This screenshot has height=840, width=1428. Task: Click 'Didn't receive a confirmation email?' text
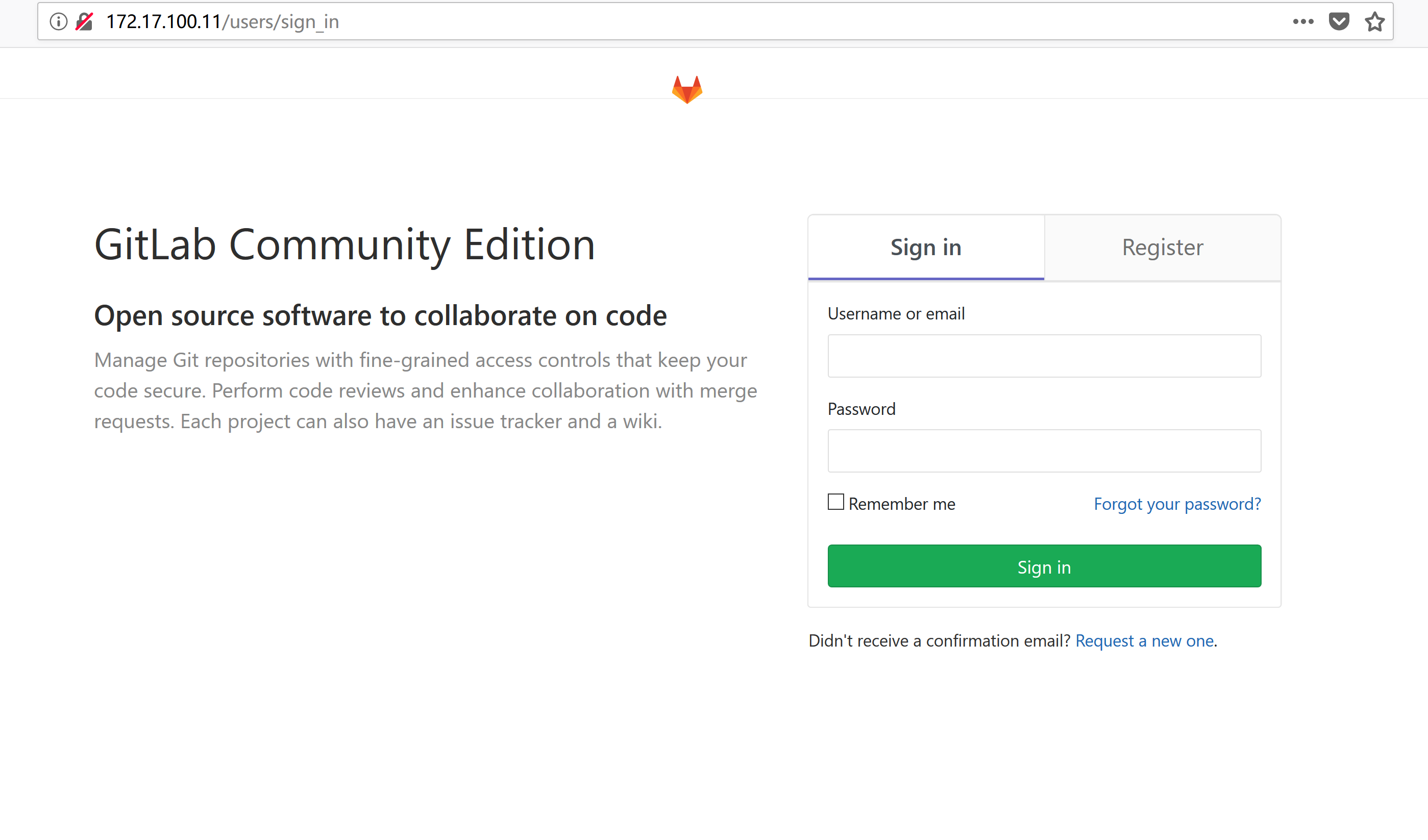click(939, 640)
